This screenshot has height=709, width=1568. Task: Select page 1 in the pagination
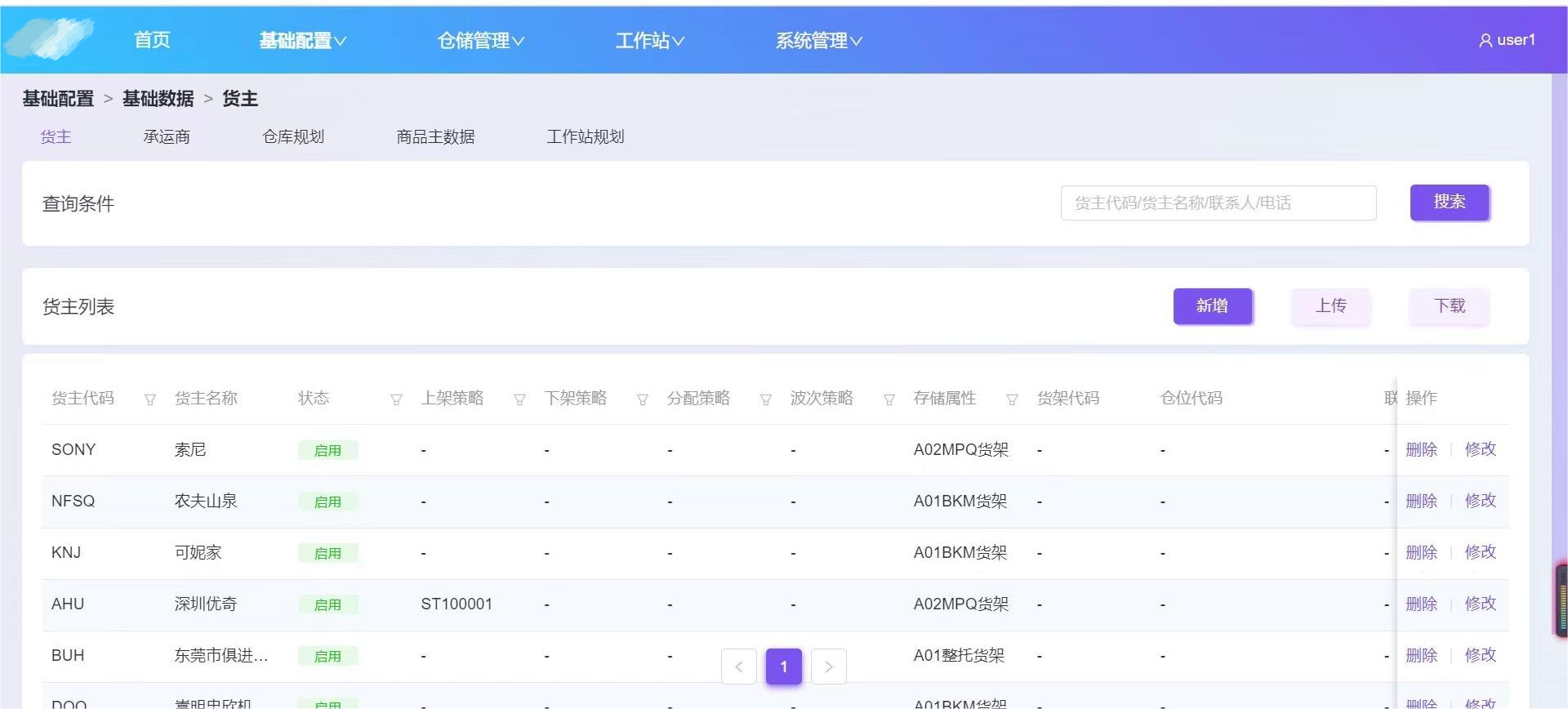point(784,667)
